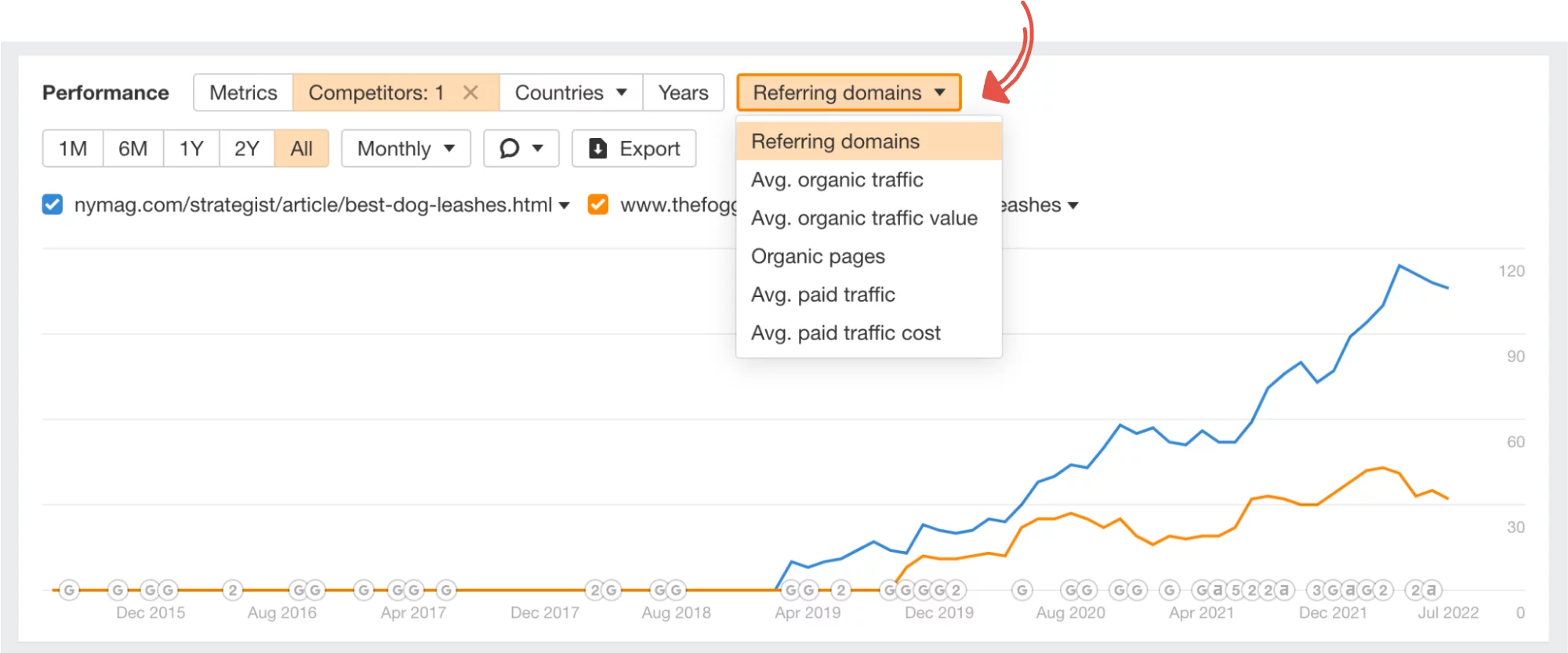
Task: Select Organic pages menu option
Action: click(818, 256)
